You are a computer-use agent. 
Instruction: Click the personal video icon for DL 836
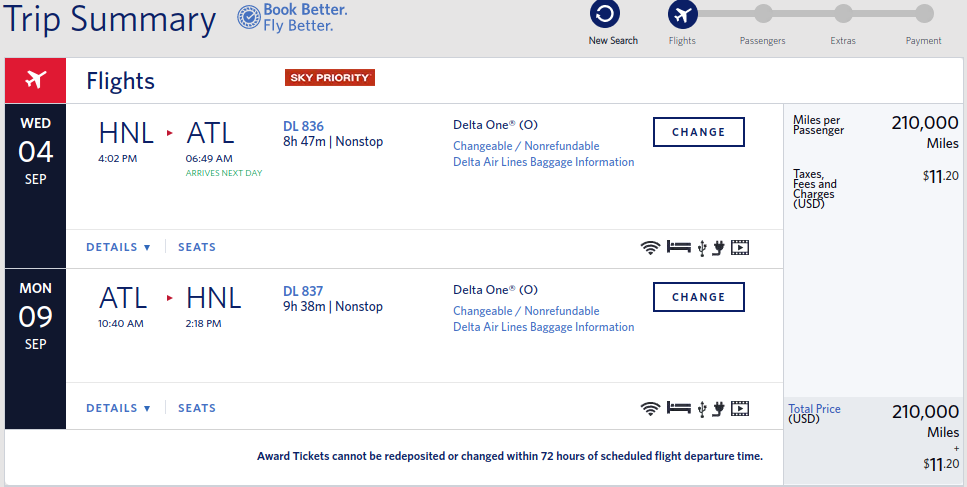pyautogui.click(x=739, y=247)
